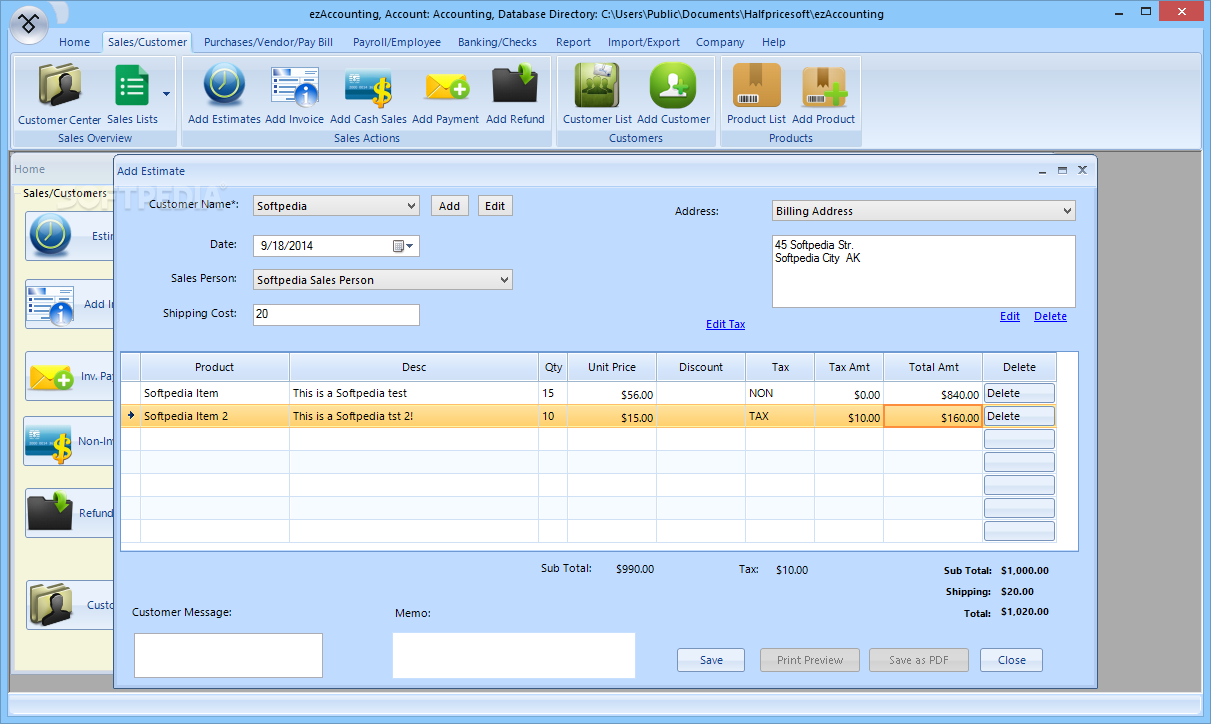Click in the Customer Message box

[228, 655]
